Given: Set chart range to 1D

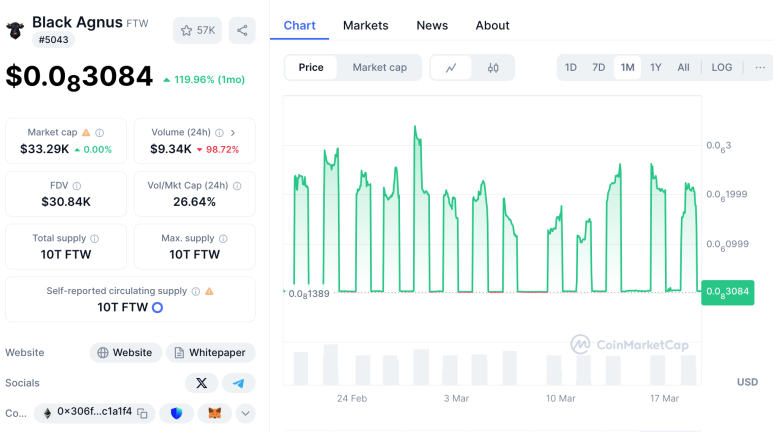Looking at the screenshot, I should (570, 68).
